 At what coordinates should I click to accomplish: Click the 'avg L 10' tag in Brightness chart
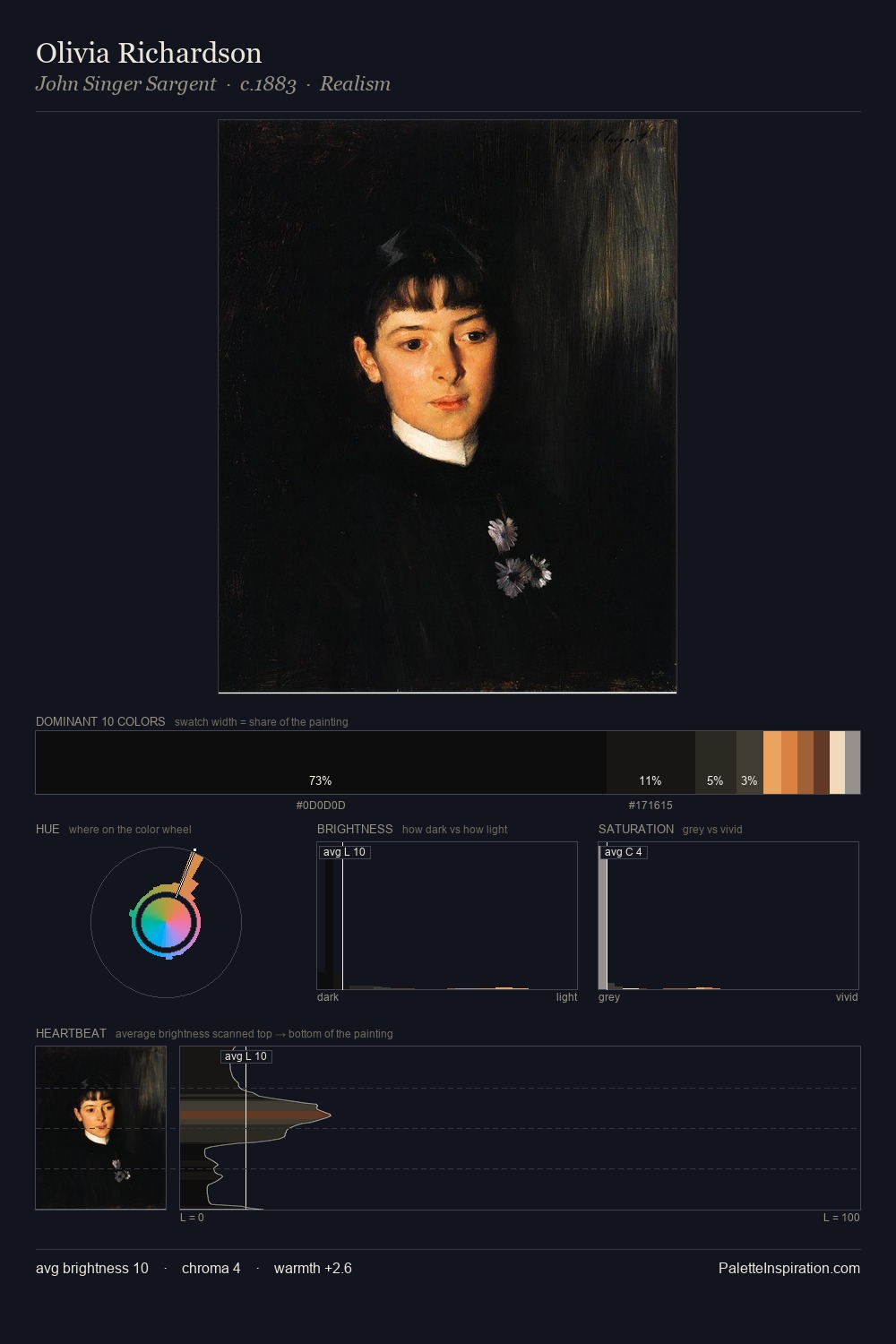[345, 852]
